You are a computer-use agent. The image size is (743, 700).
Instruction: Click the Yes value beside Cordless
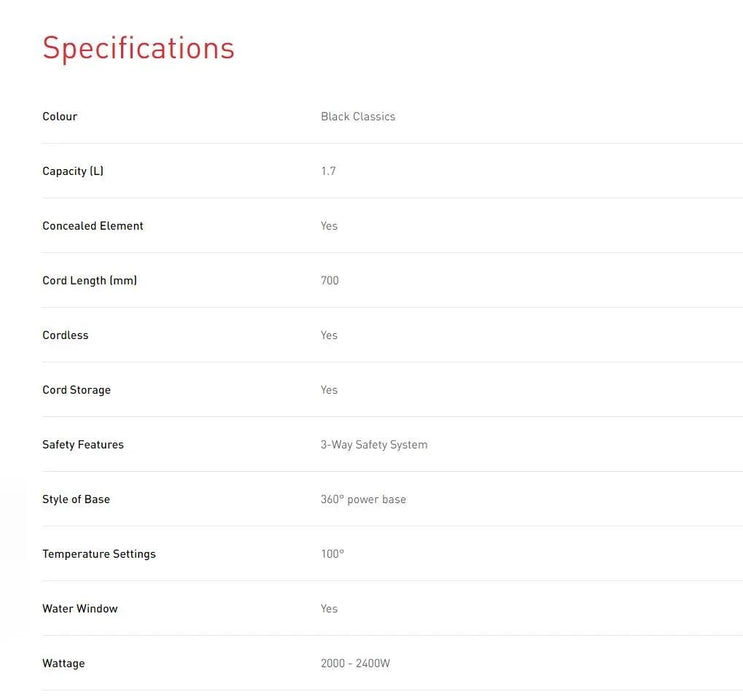(x=329, y=336)
